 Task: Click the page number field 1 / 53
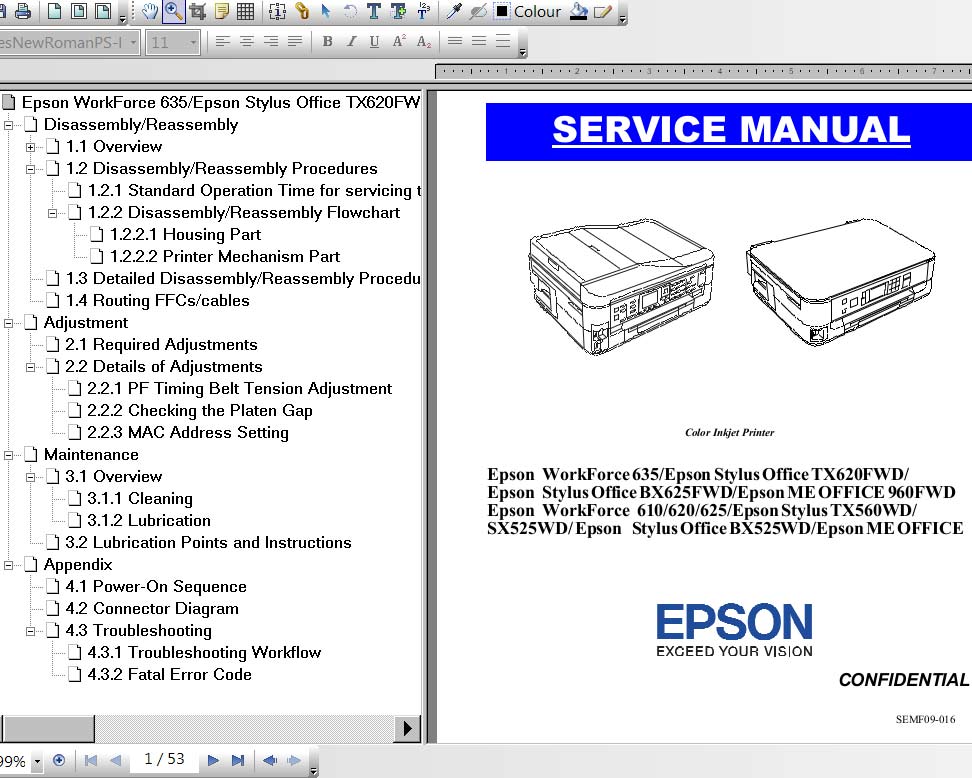[x=164, y=759]
